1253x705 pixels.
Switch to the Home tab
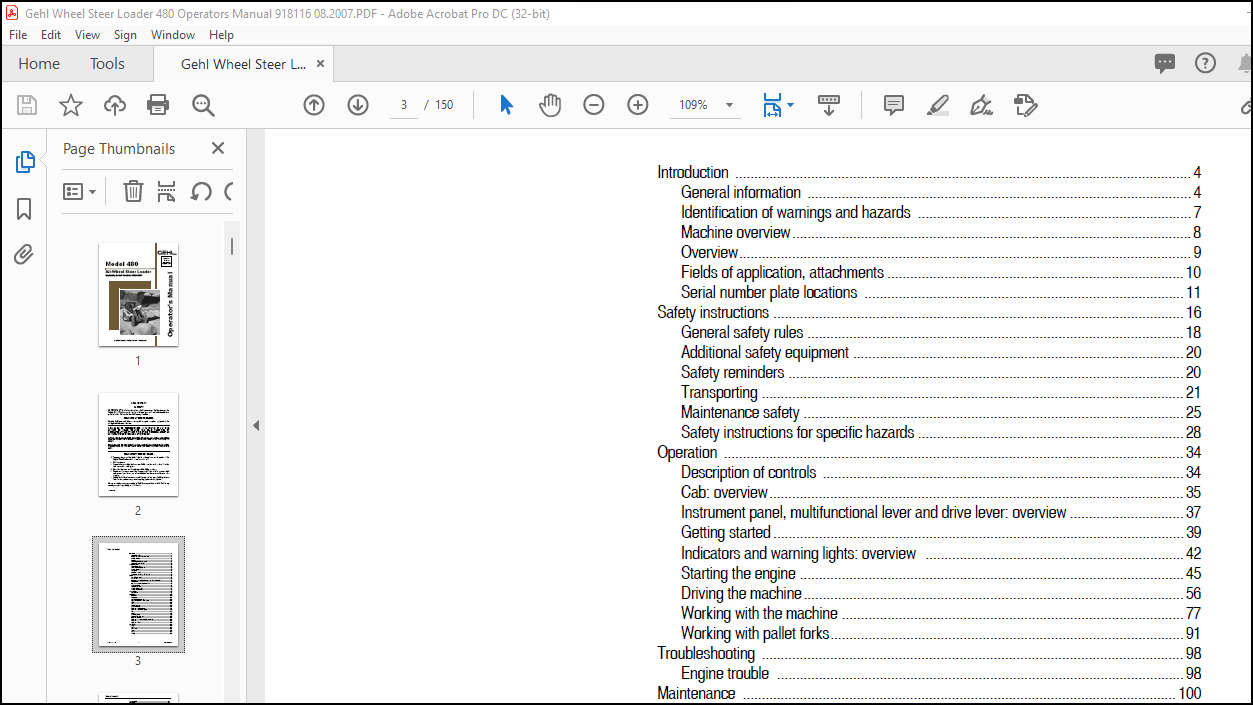point(39,63)
